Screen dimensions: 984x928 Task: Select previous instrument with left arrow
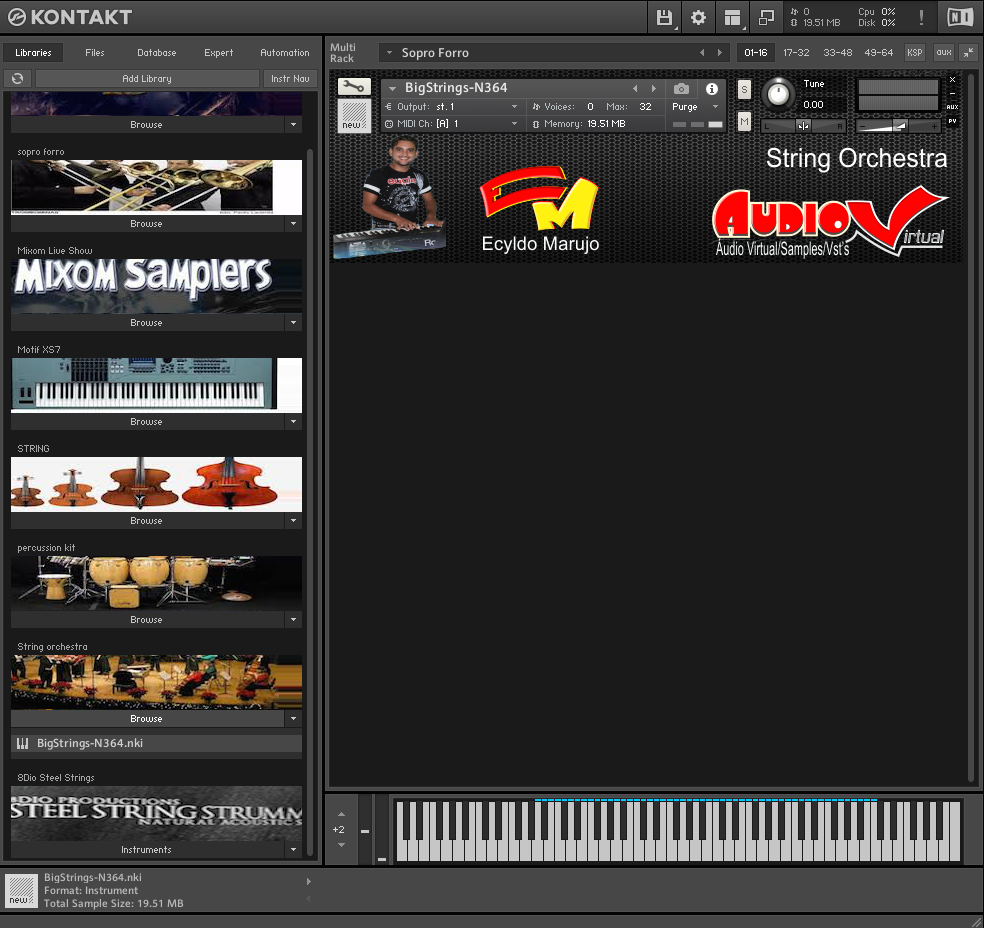(x=635, y=88)
